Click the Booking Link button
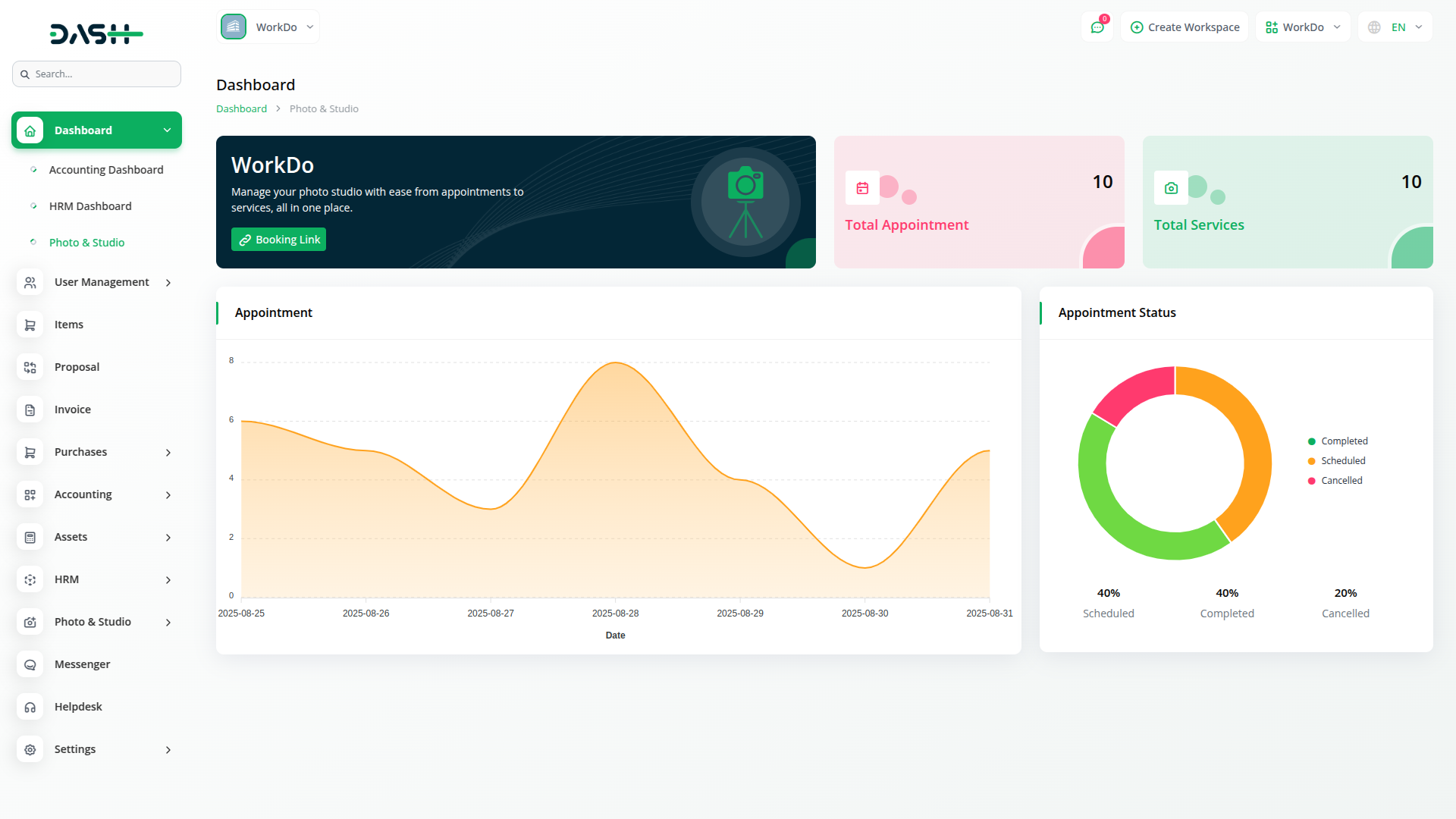This screenshot has height=819, width=1456. 278,240
